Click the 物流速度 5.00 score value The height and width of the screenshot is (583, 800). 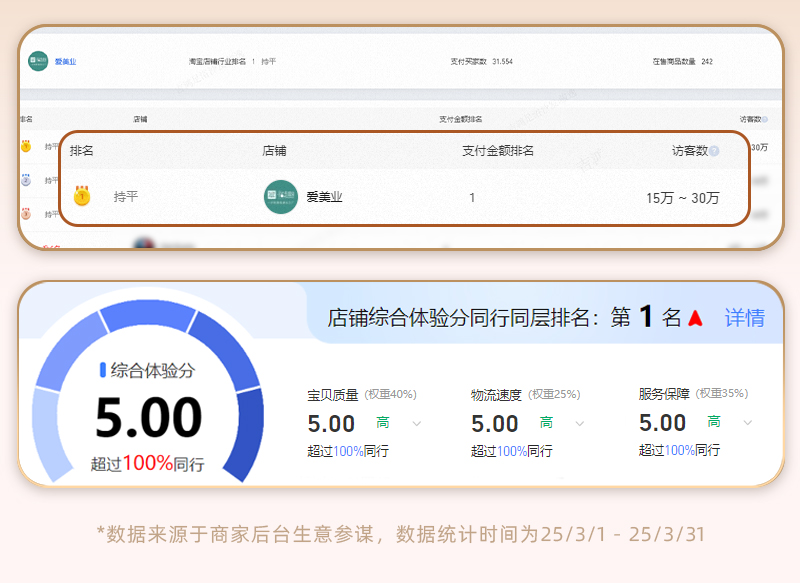pos(494,423)
